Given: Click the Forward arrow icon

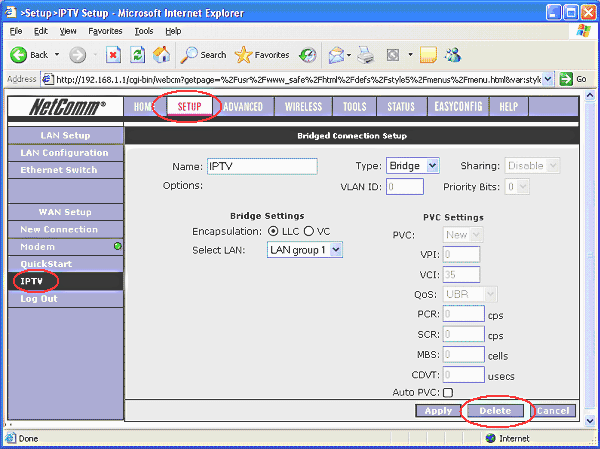Looking at the screenshot, I should click(x=77, y=55).
